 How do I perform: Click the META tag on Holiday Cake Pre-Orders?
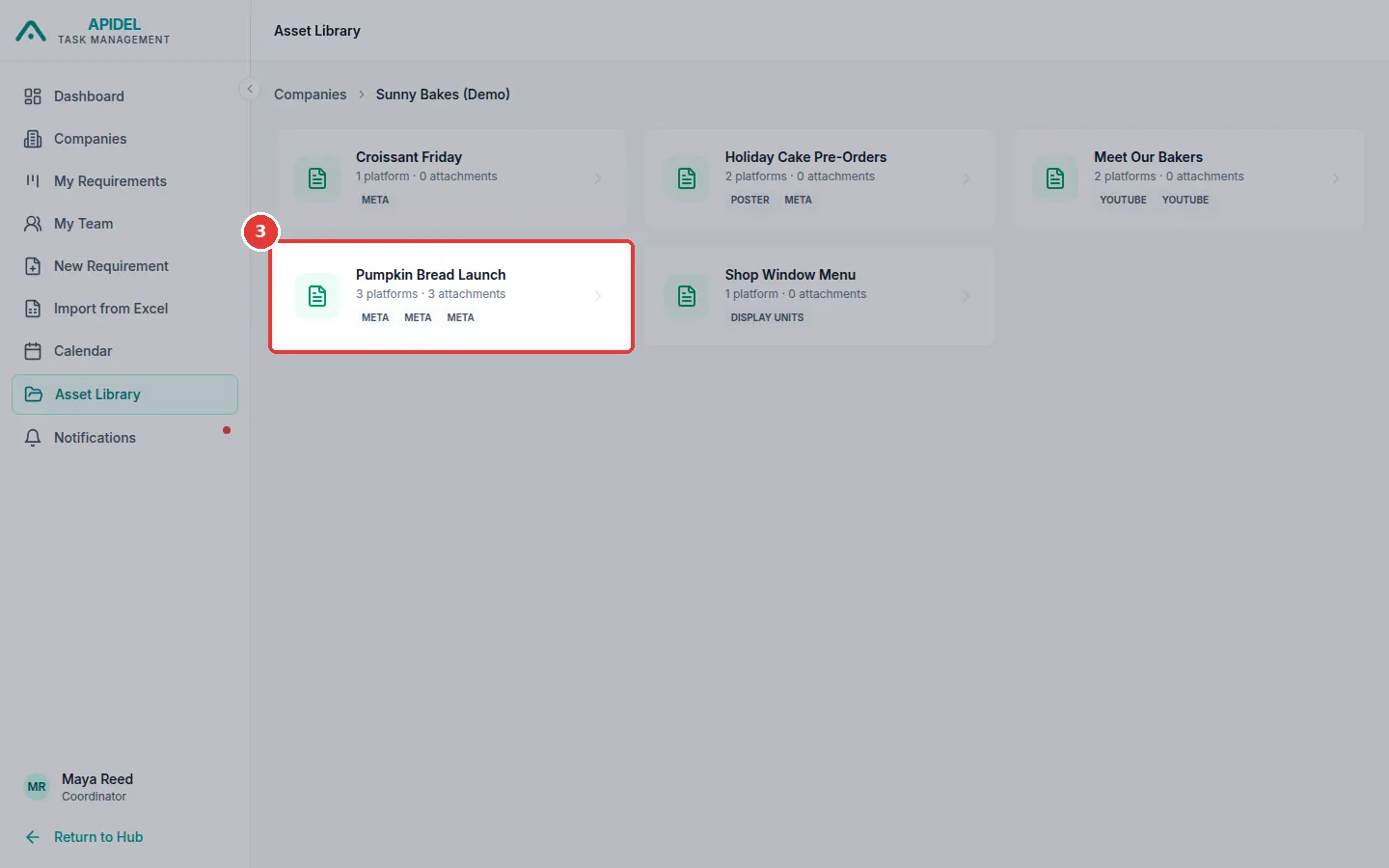(x=798, y=200)
